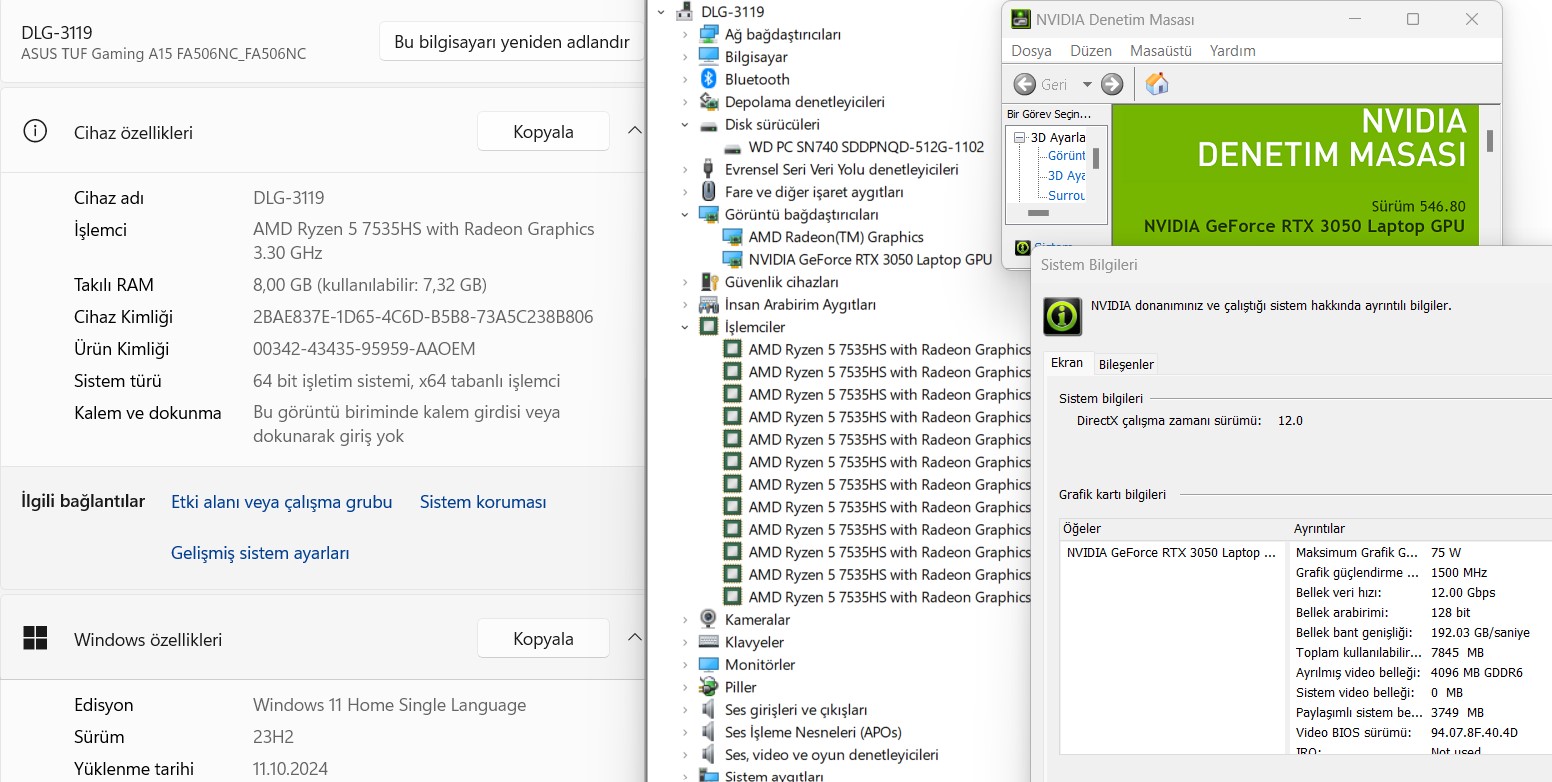Click the WD PC SN740 disk icon

tap(733, 147)
